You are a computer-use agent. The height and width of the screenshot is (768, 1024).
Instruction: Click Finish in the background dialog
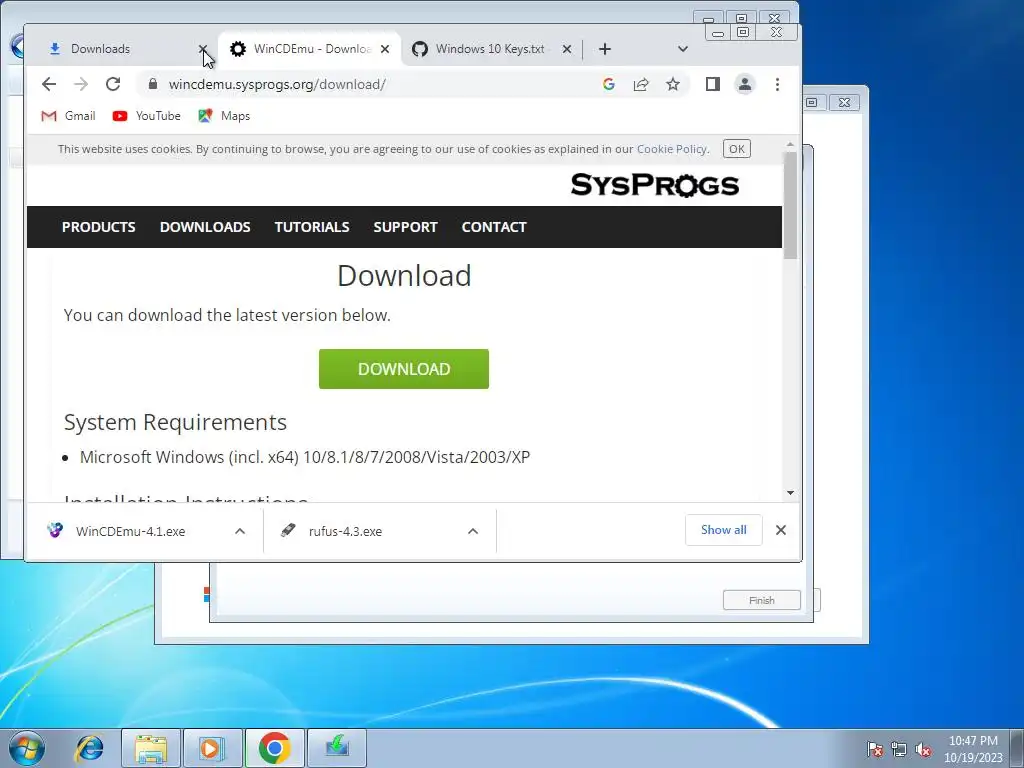click(x=761, y=600)
